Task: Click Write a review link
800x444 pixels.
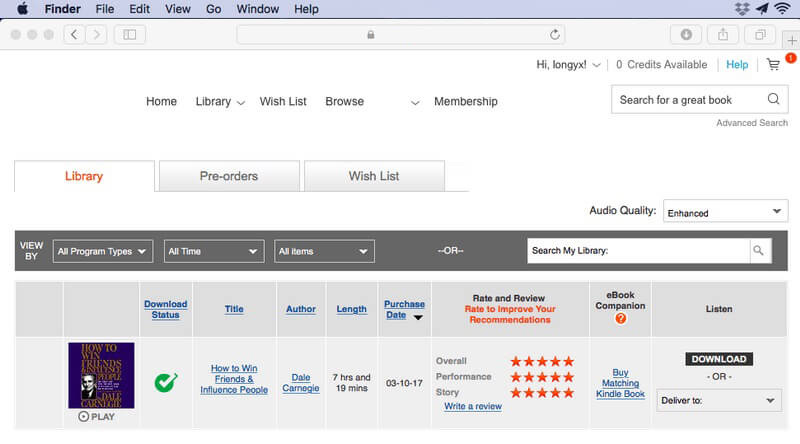Action: 472,406
